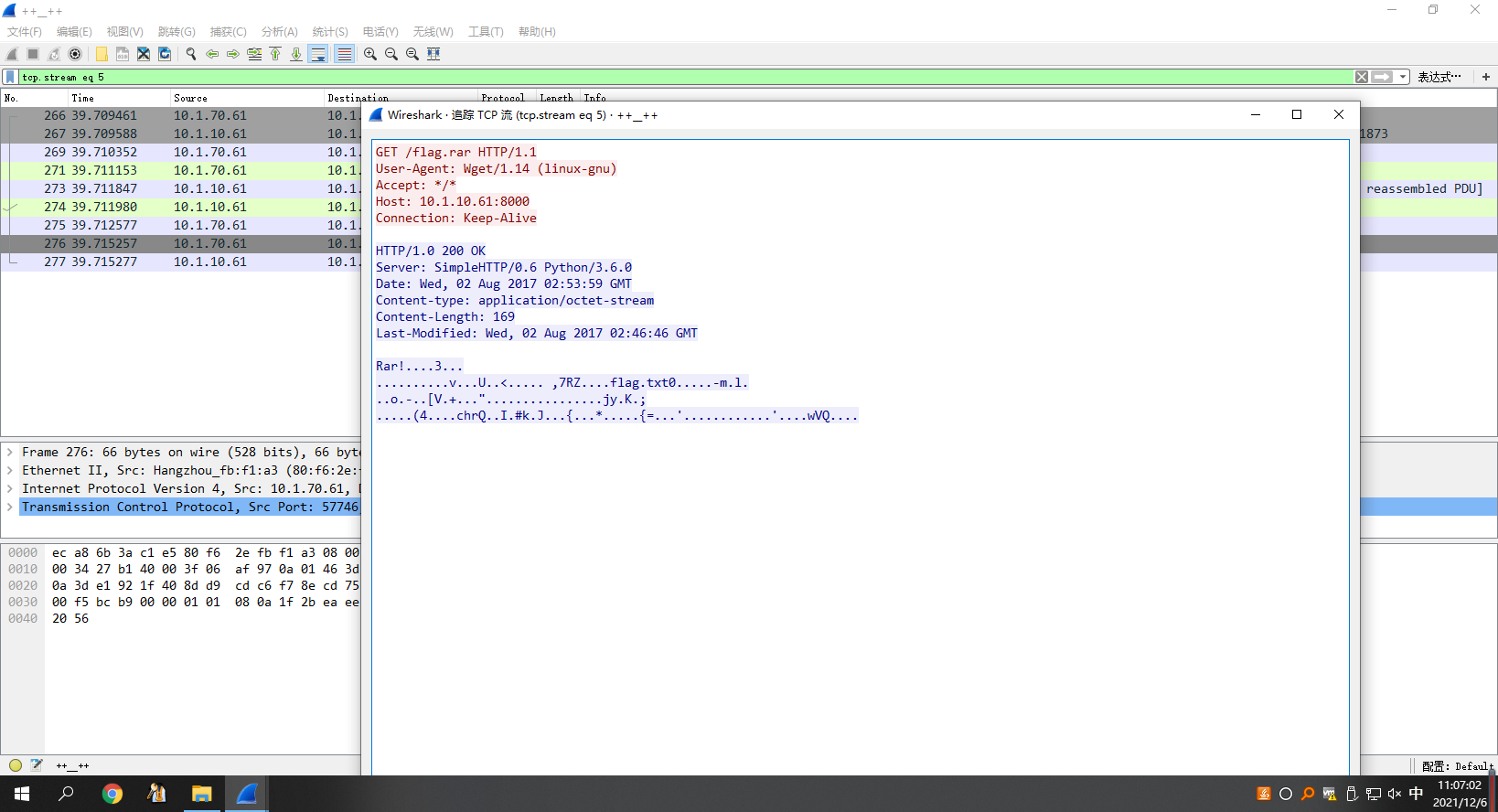This screenshot has height=812, width=1498.
Task: Select packet 277 in packet list
Action: (181, 262)
